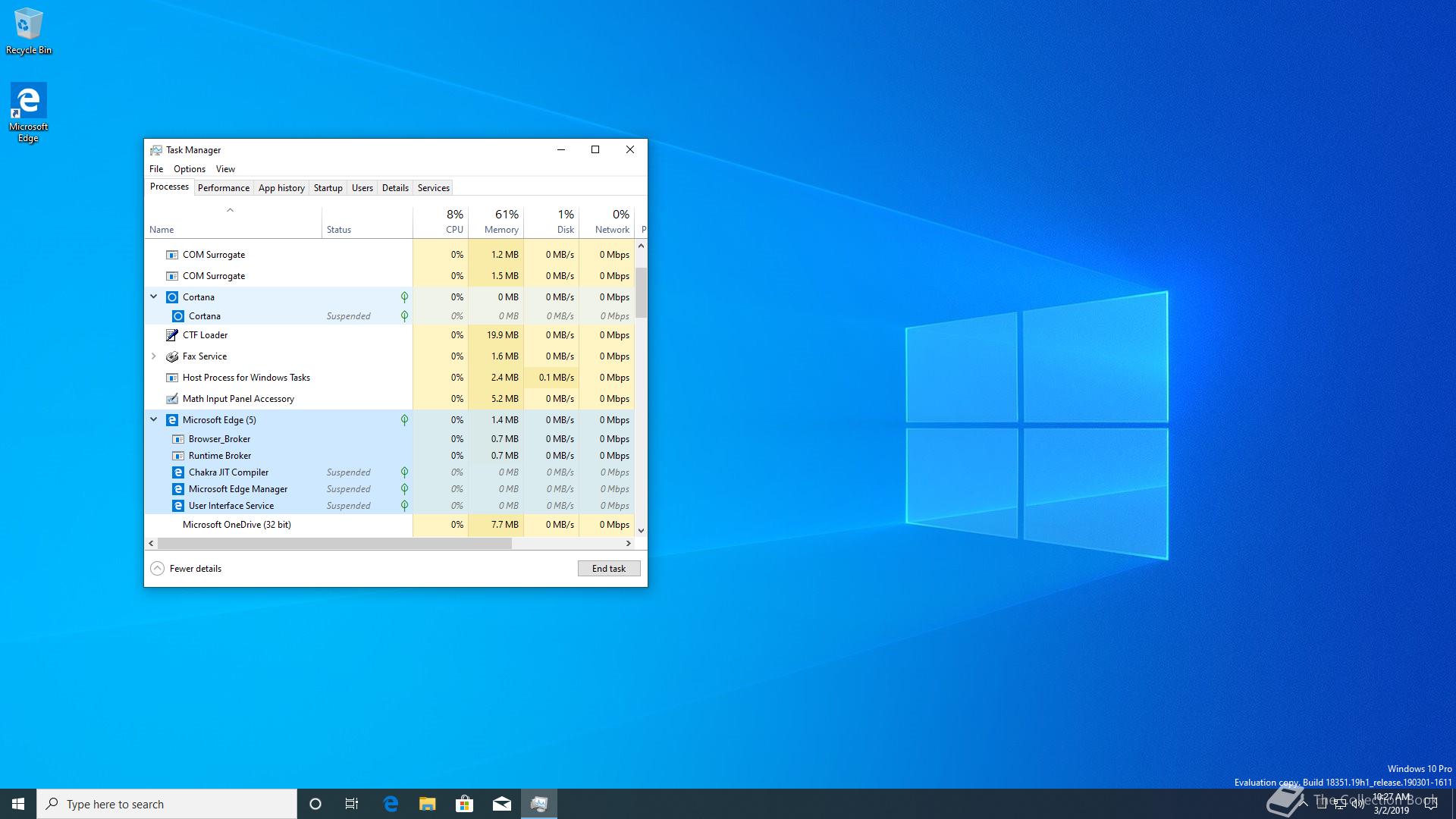The width and height of the screenshot is (1456, 819).
Task: Click the Host Process for Windows Tasks icon
Action: click(172, 378)
